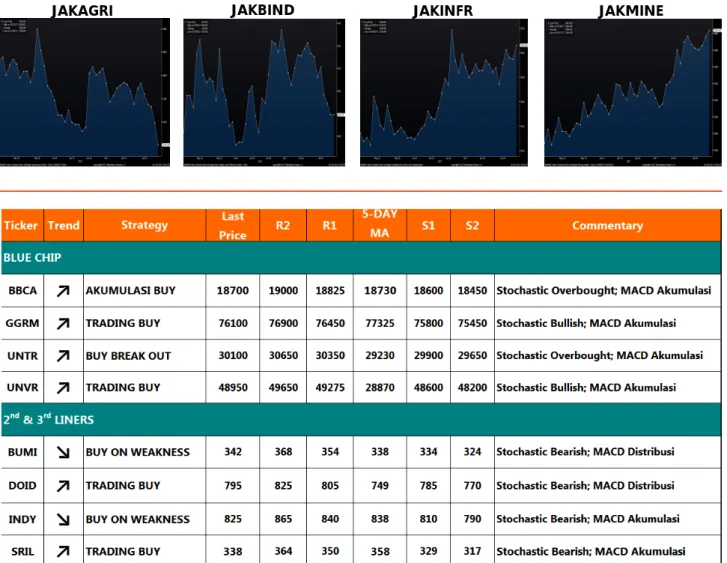Click the Ticker column header
The image size is (727, 563).
point(22,225)
